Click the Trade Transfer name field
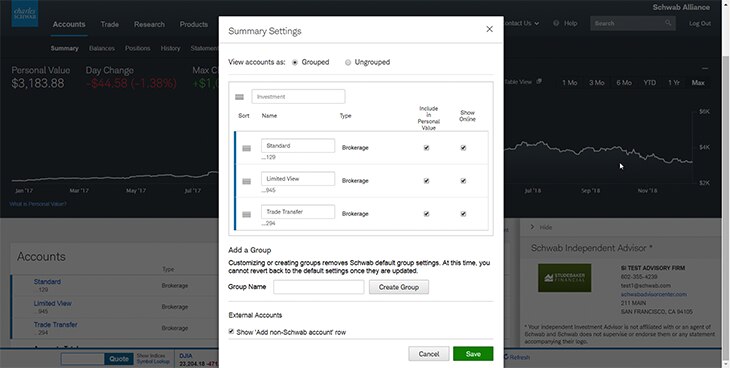730x368 pixels. click(298, 212)
